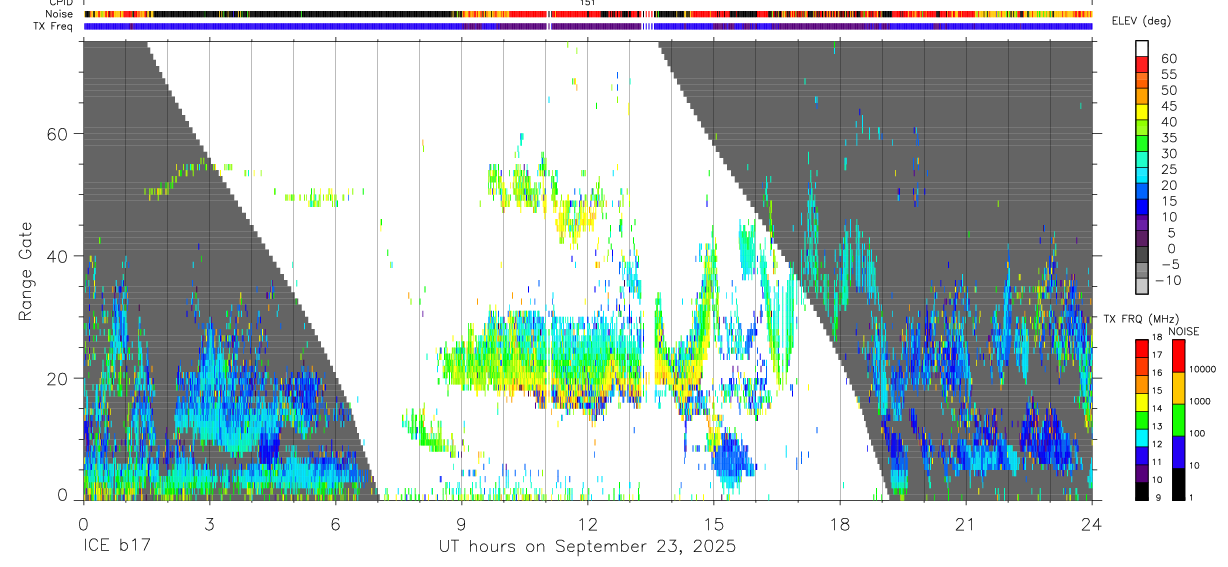Click the x-axis tick label '15'
The image size is (1228, 567).
[x=713, y=524]
